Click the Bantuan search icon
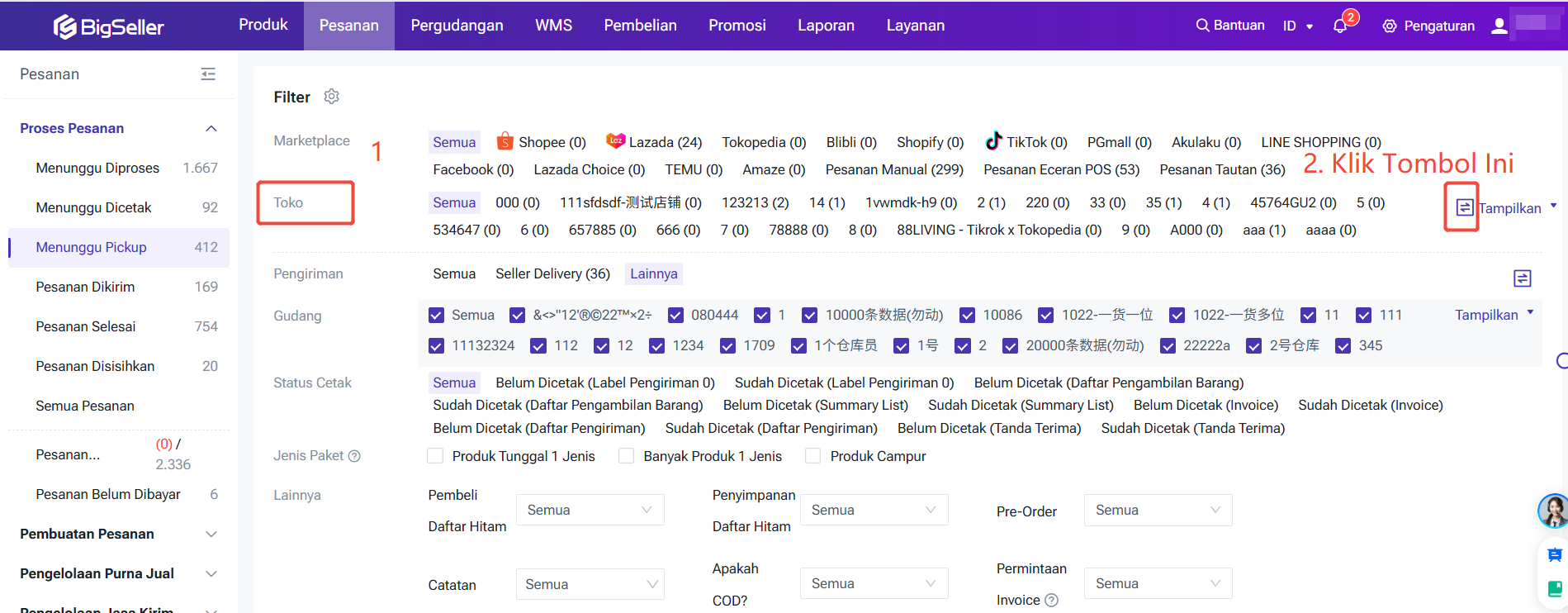1568x613 pixels. point(1202,26)
